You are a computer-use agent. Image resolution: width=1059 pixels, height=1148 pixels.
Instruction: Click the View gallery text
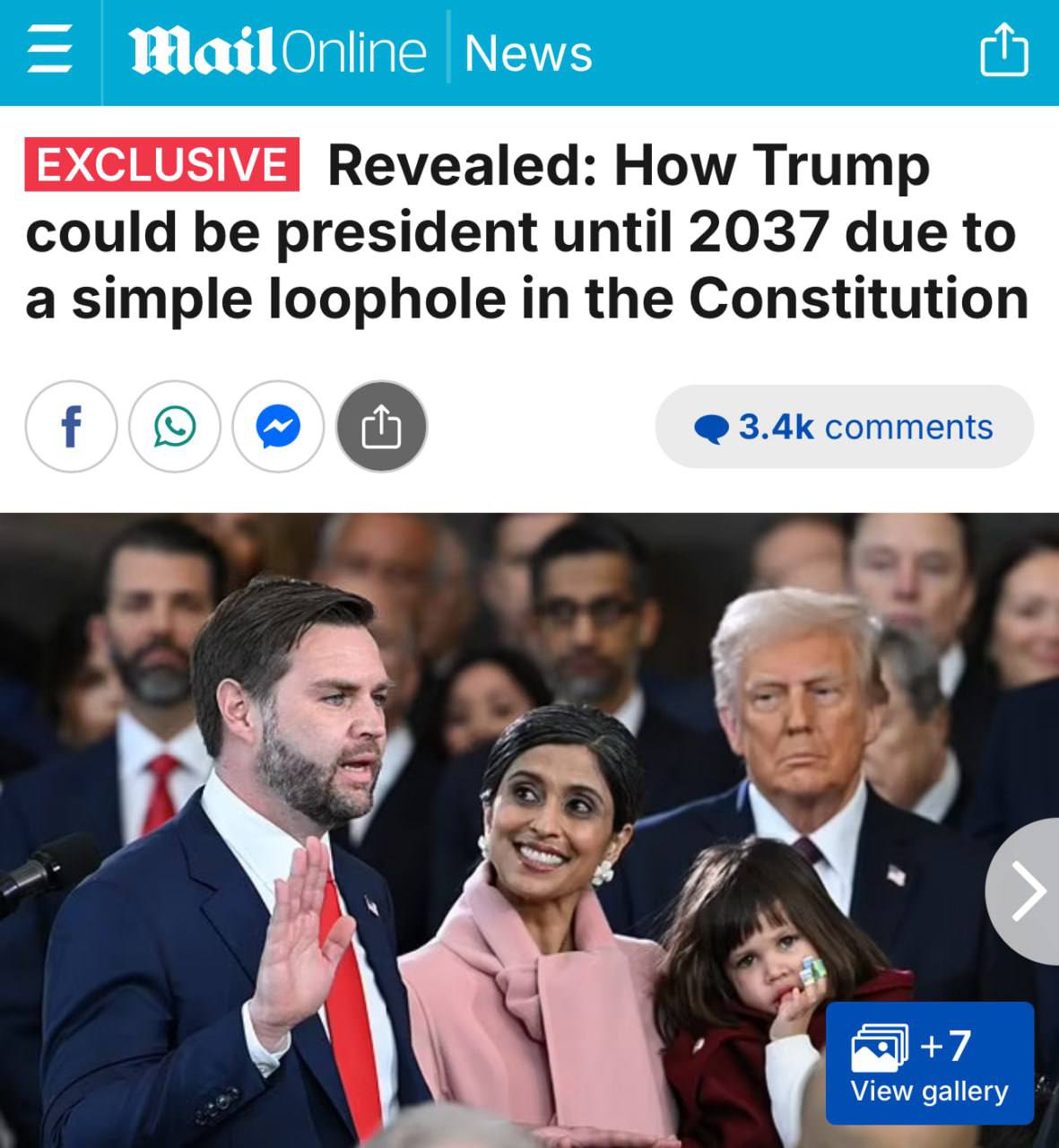point(929,1091)
